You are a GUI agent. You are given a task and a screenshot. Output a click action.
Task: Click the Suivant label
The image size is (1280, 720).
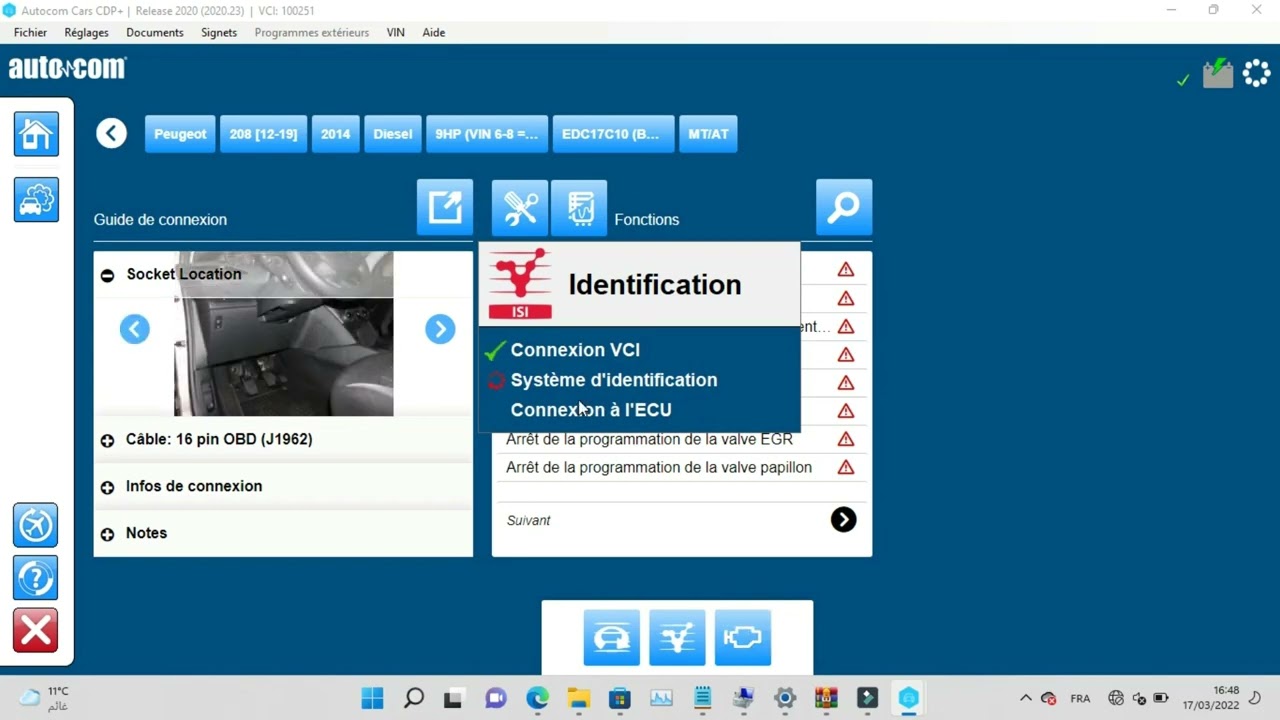(x=528, y=520)
